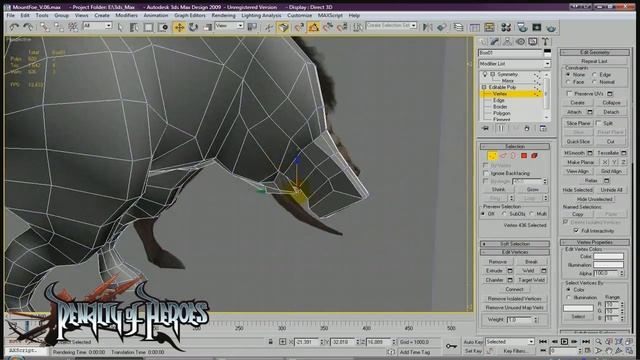Click the Pin Stack icon below modifier stack
This screenshot has height=360, width=640.
(x=485, y=128)
